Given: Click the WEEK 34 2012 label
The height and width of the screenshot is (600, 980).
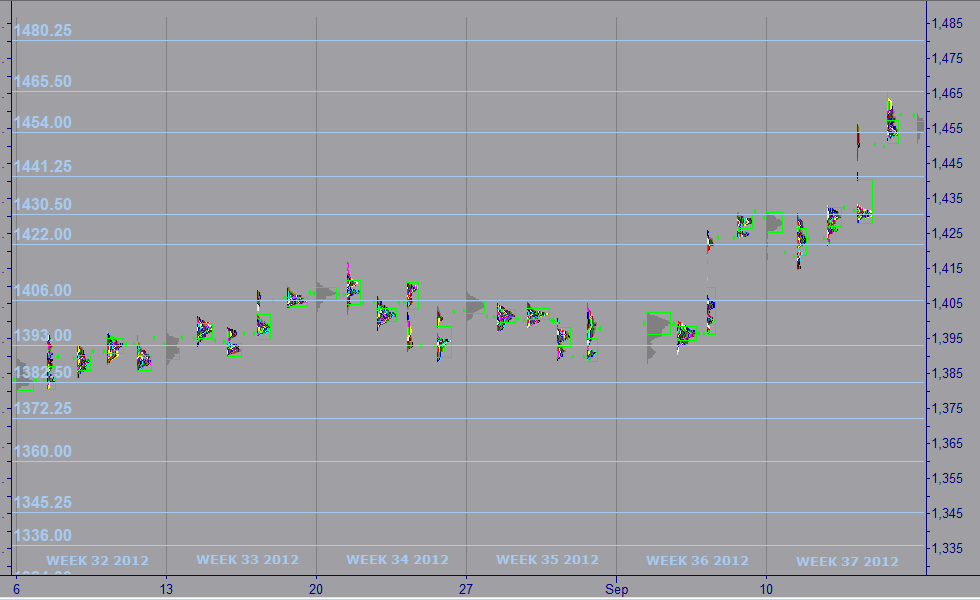Looking at the screenshot, I should tap(397, 560).
